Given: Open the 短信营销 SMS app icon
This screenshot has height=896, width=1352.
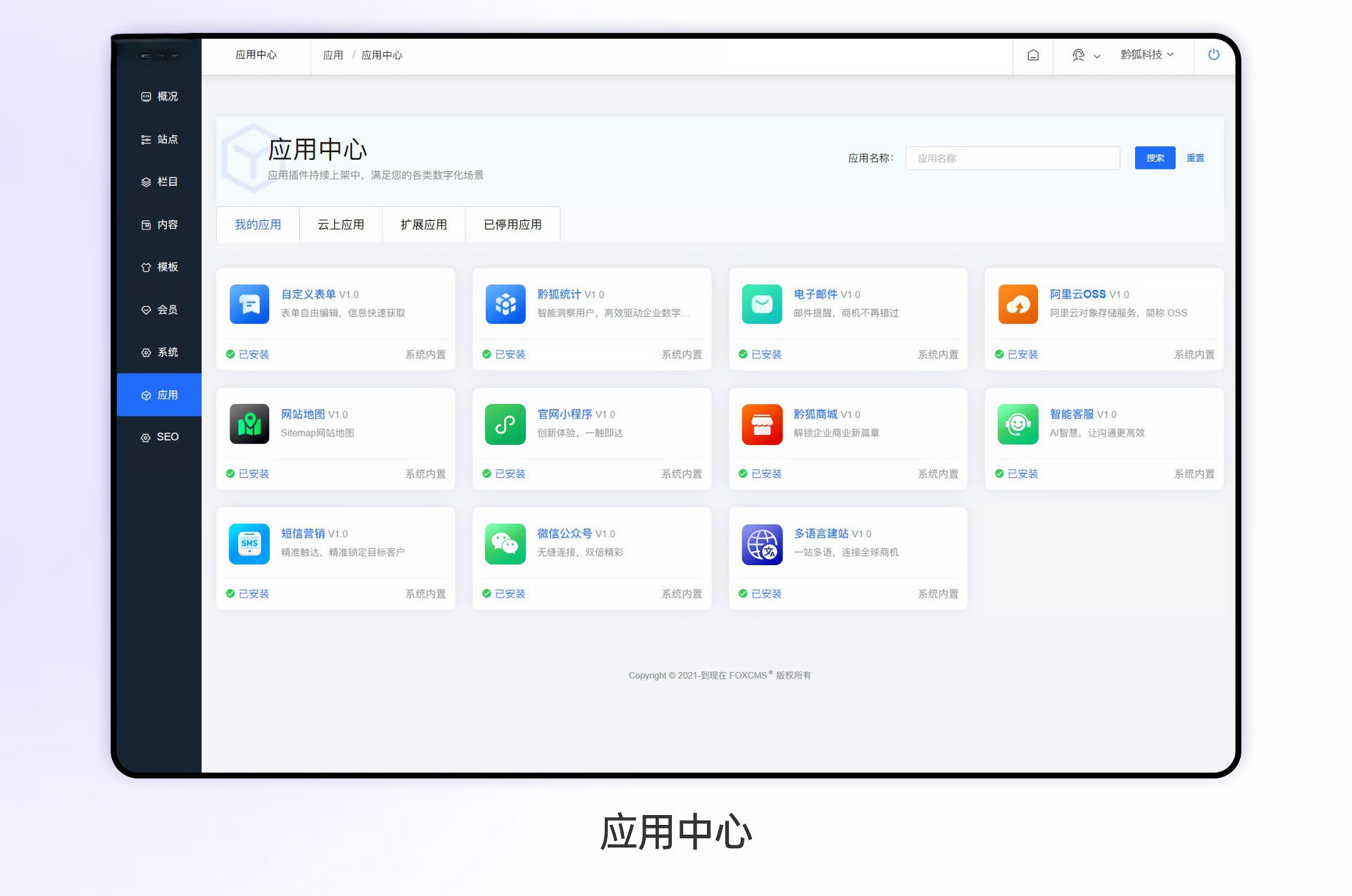Looking at the screenshot, I should [x=249, y=543].
